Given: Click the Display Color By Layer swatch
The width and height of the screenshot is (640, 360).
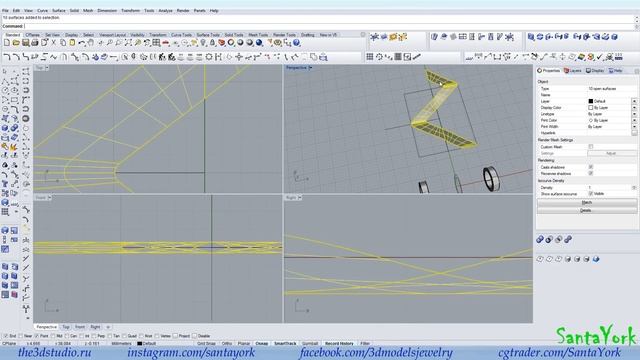Looking at the screenshot, I should click(x=591, y=108).
